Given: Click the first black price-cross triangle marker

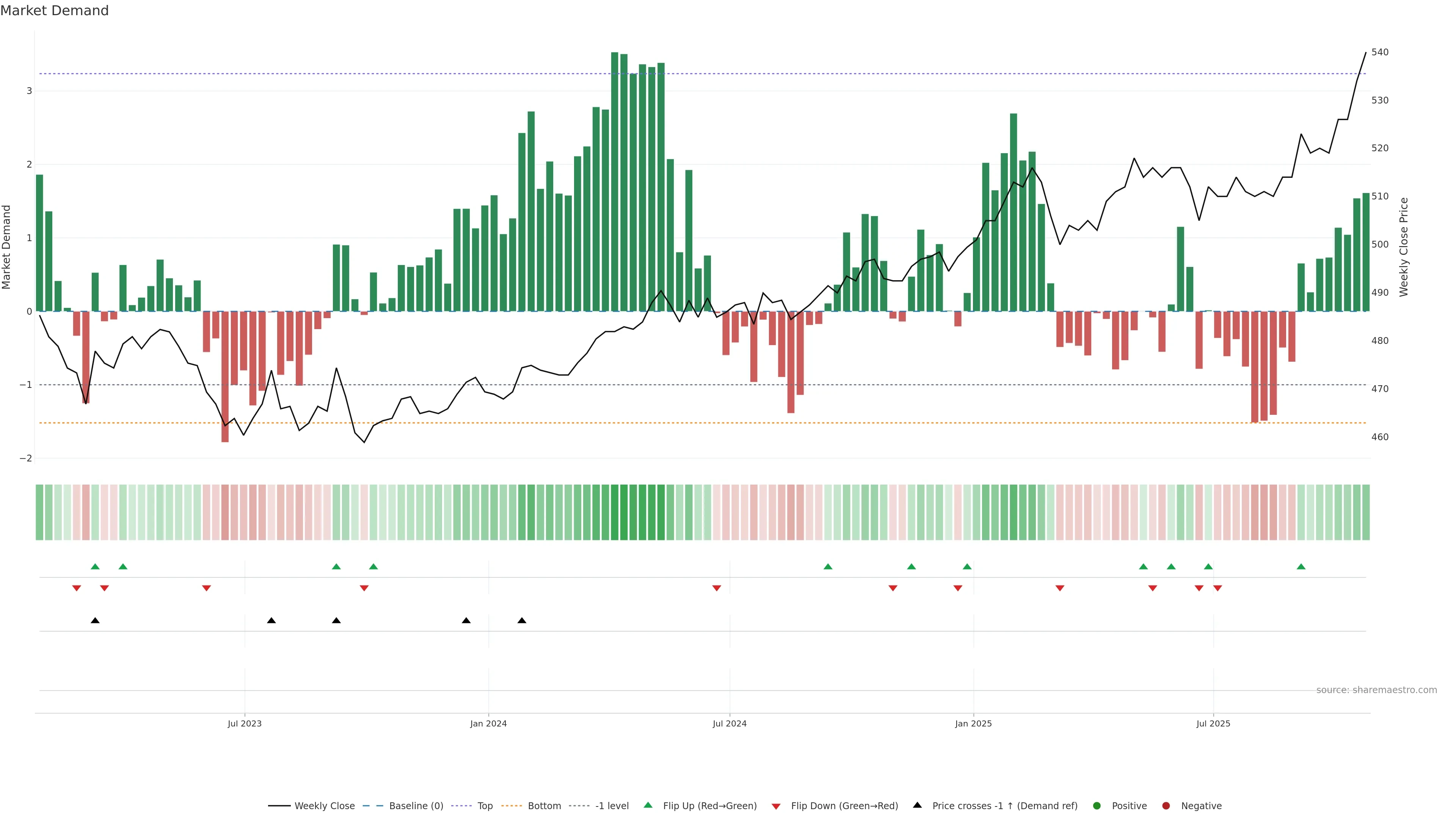Looking at the screenshot, I should coord(95,621).
